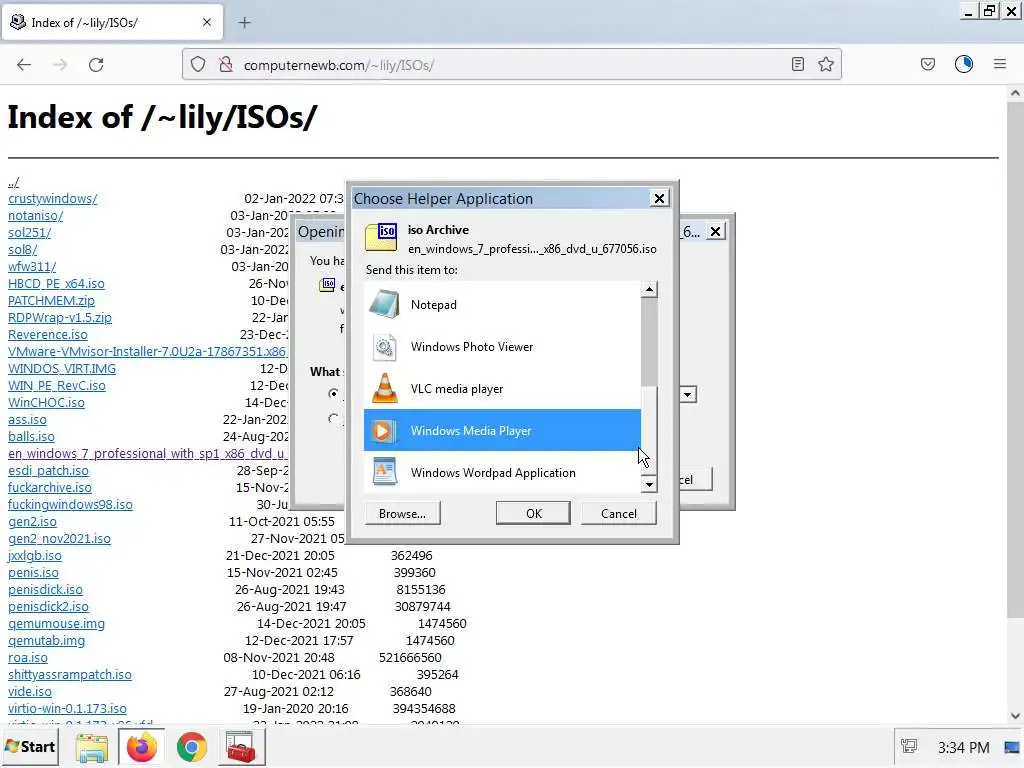Click system tray network icon
Screen dimensions: 1024x768
pyautogui.click(x=909, y=746)
